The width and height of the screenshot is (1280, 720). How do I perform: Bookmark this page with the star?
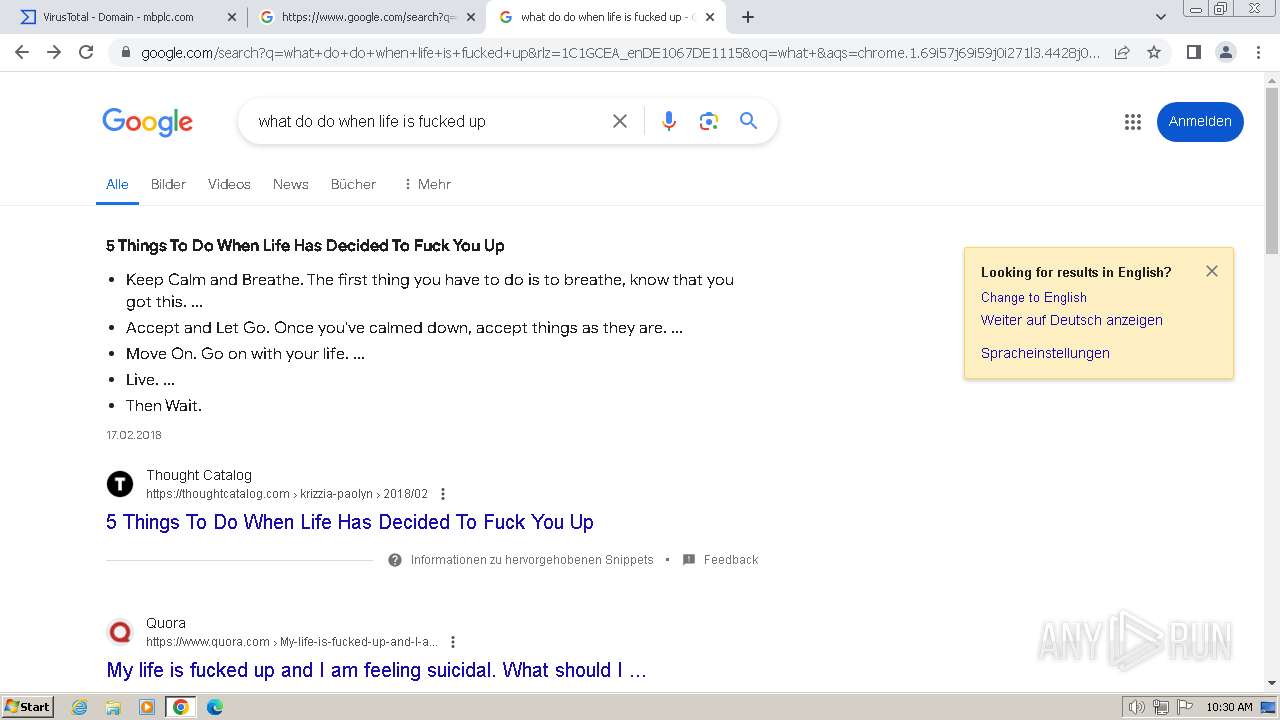[1154, 52]
